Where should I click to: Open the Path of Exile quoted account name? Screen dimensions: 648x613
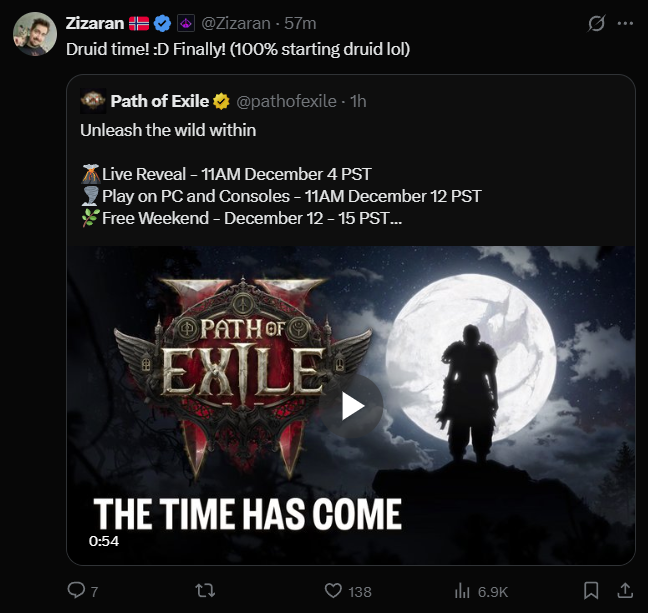[x=160, y=101]
